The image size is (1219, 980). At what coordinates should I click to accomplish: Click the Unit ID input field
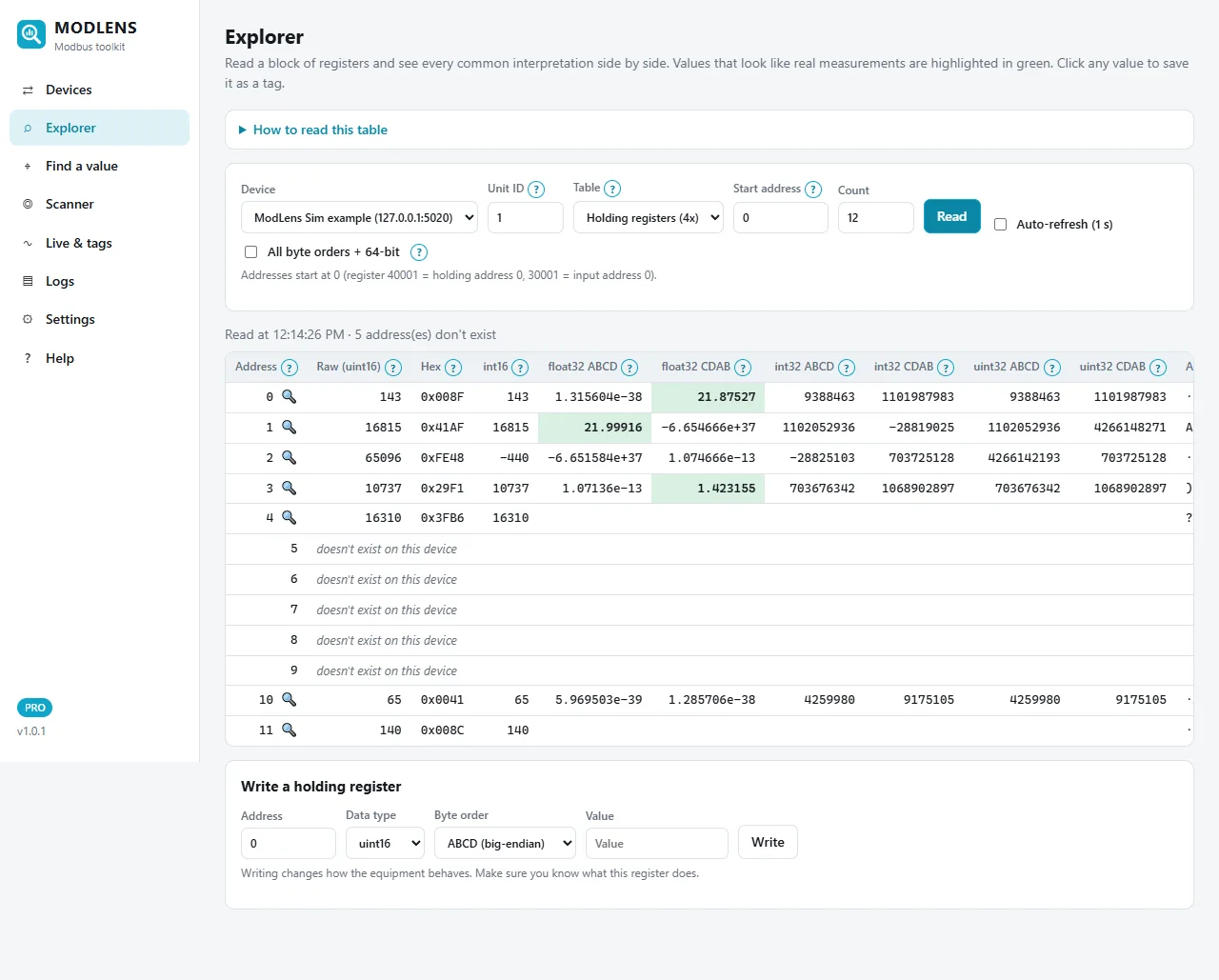click(526, 217)
